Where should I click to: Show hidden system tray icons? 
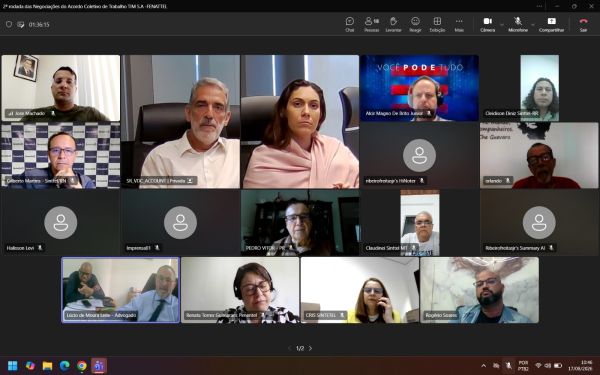coord(483,365)
